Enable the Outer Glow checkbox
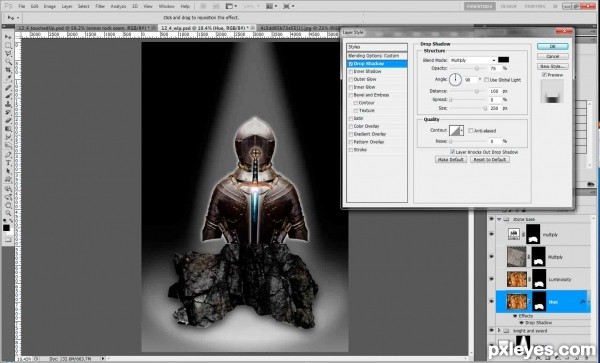 [351, 80]
